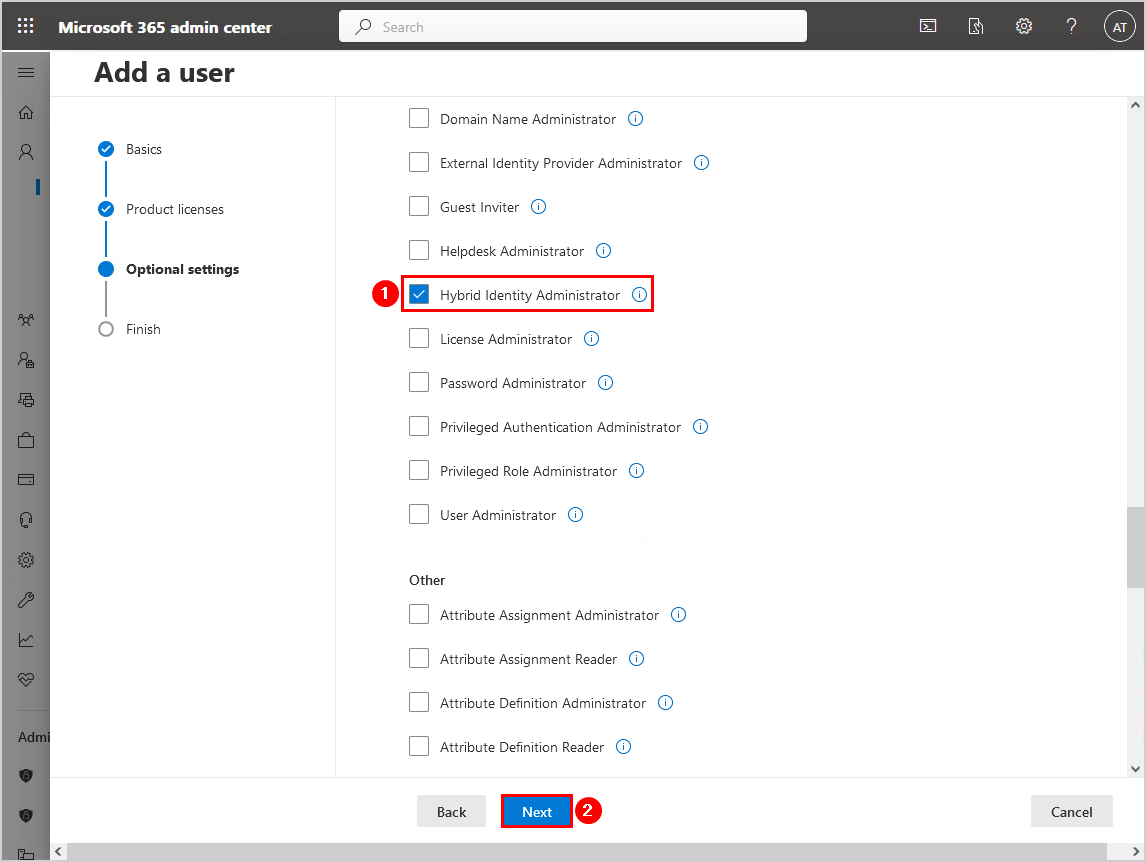This screenshot has width=1146, height=862.
Task: Expand the navigation hamburger menu
Action: [x=26, y=73]
